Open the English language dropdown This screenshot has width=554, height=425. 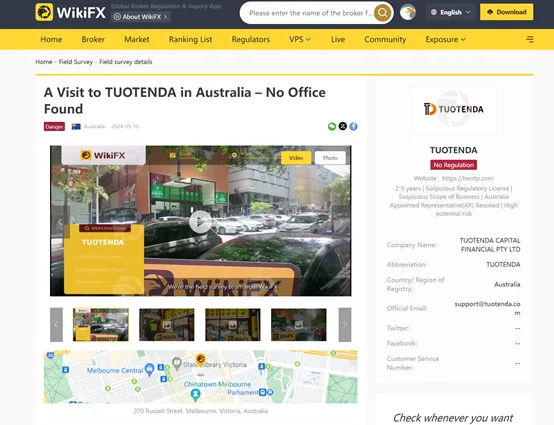point(451,12)
